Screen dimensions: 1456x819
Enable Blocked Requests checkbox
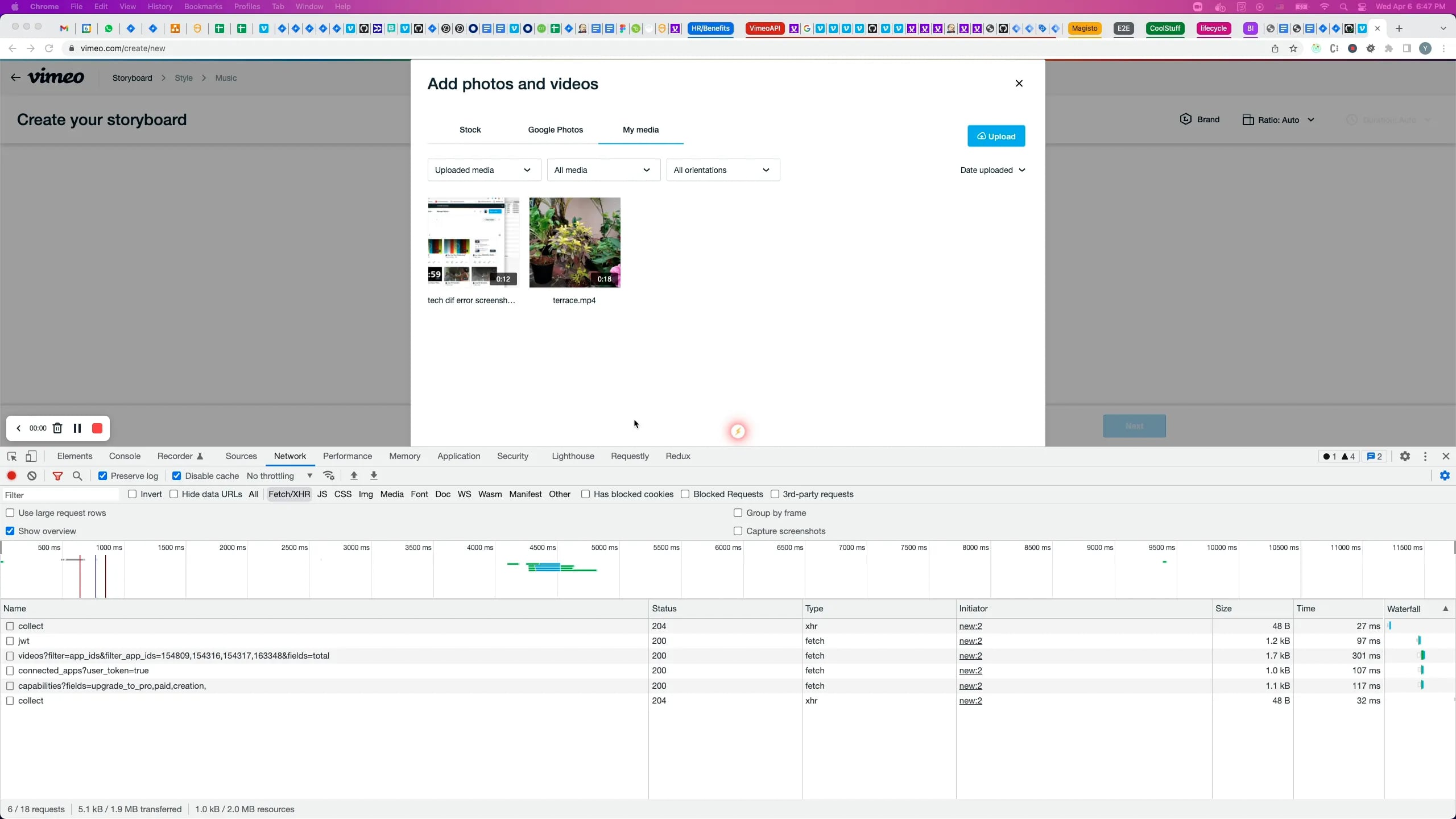pos(685,494)
